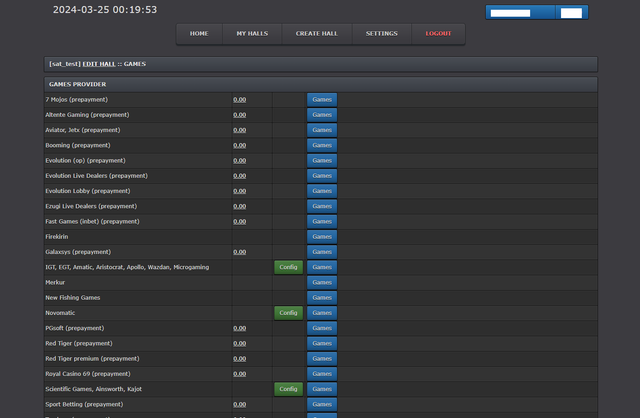Open Games for Red Tiger (prepayment)
The height and width of the screenshot is (418, 640).
[322, 343]
